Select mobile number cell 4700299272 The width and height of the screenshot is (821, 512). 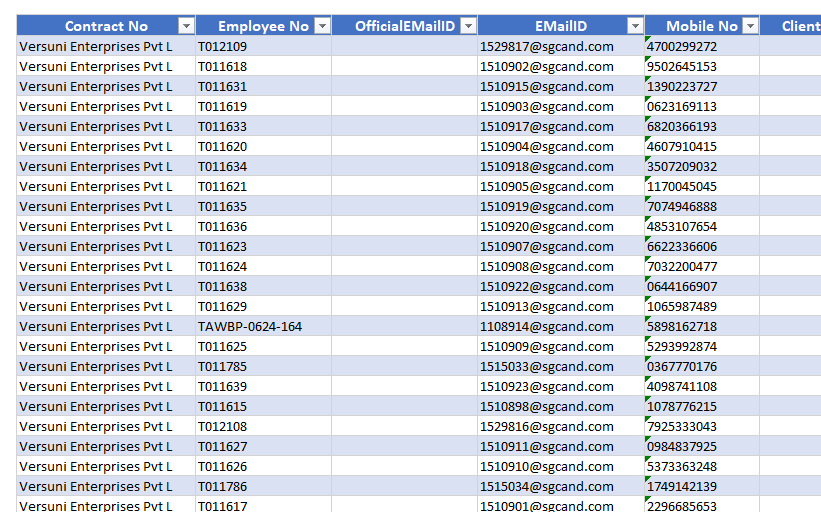coord(702,46)
